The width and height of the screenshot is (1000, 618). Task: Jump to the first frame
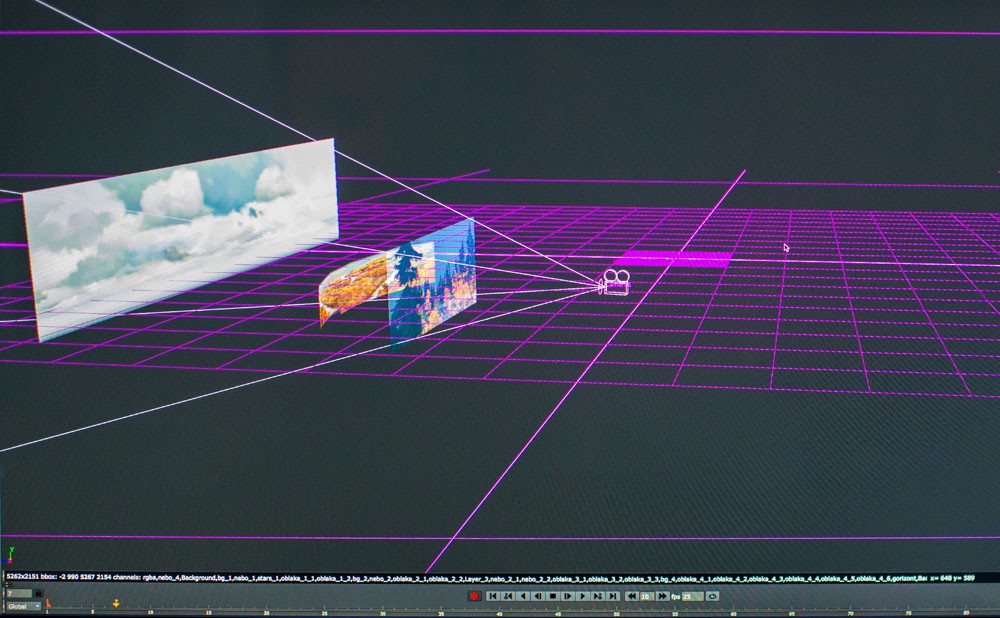(493, 596)
